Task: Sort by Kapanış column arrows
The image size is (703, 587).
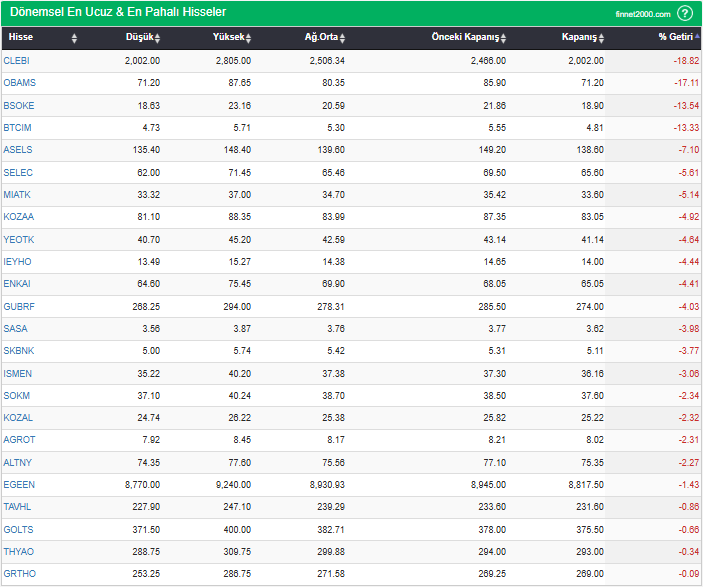Action: 601,38
